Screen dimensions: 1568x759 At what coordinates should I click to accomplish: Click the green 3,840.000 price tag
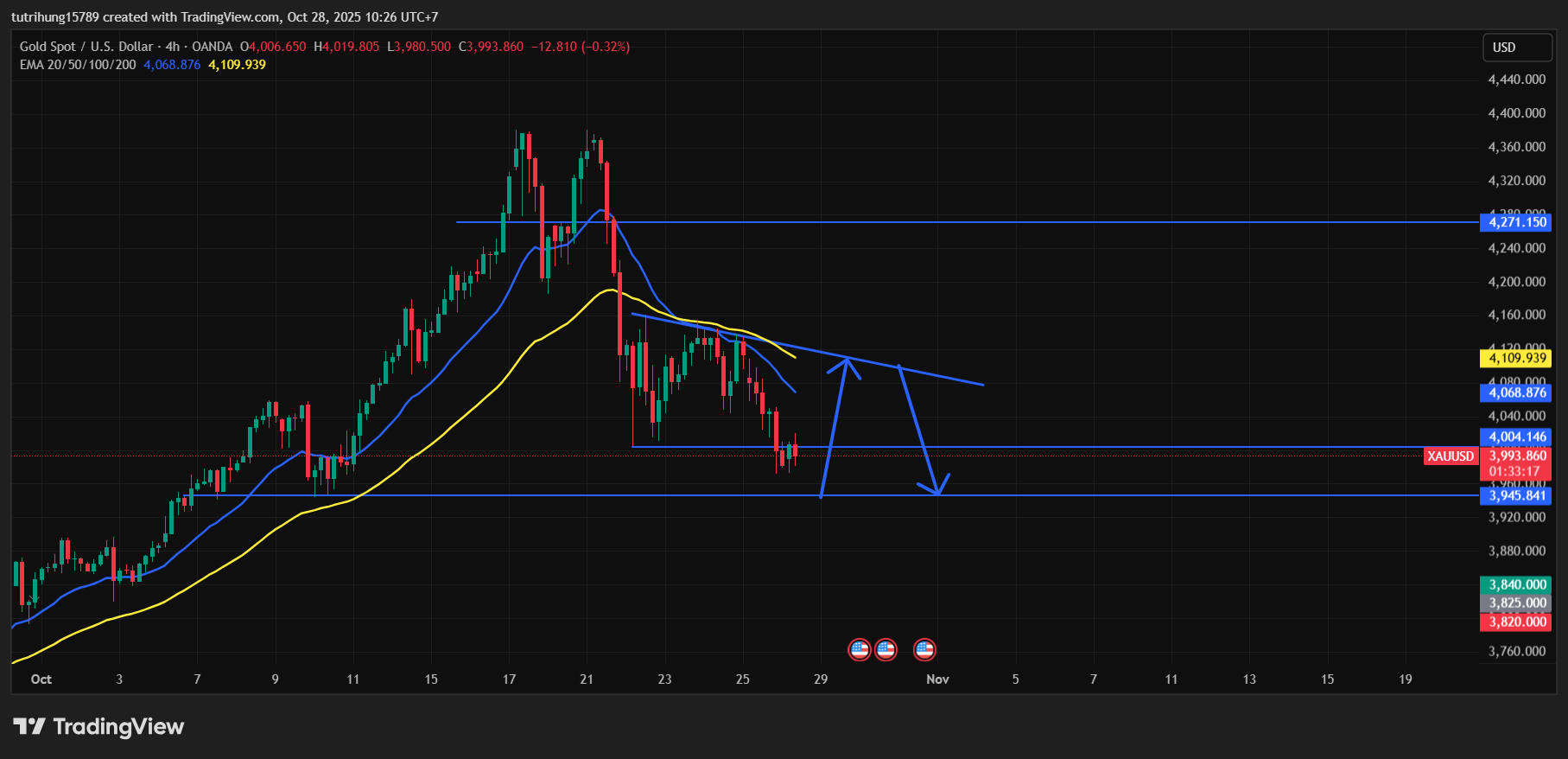point(1516,585)
